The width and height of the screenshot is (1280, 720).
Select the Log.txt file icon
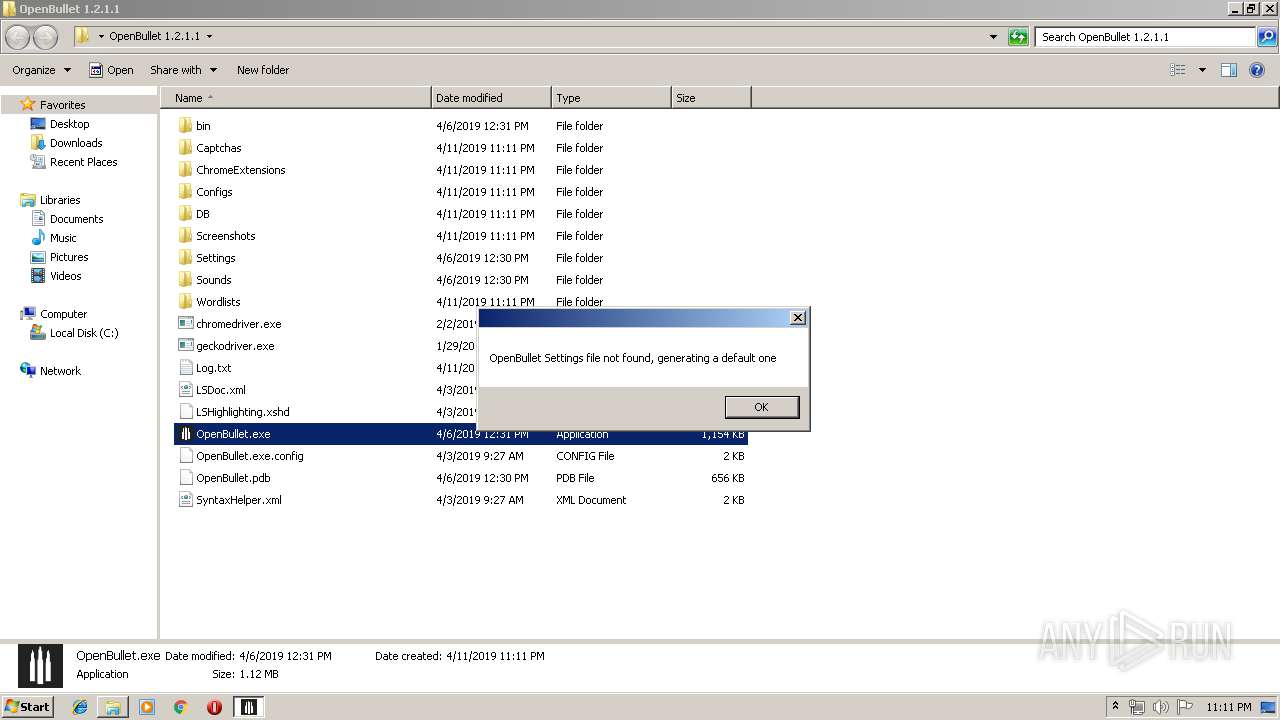point(185,368)
